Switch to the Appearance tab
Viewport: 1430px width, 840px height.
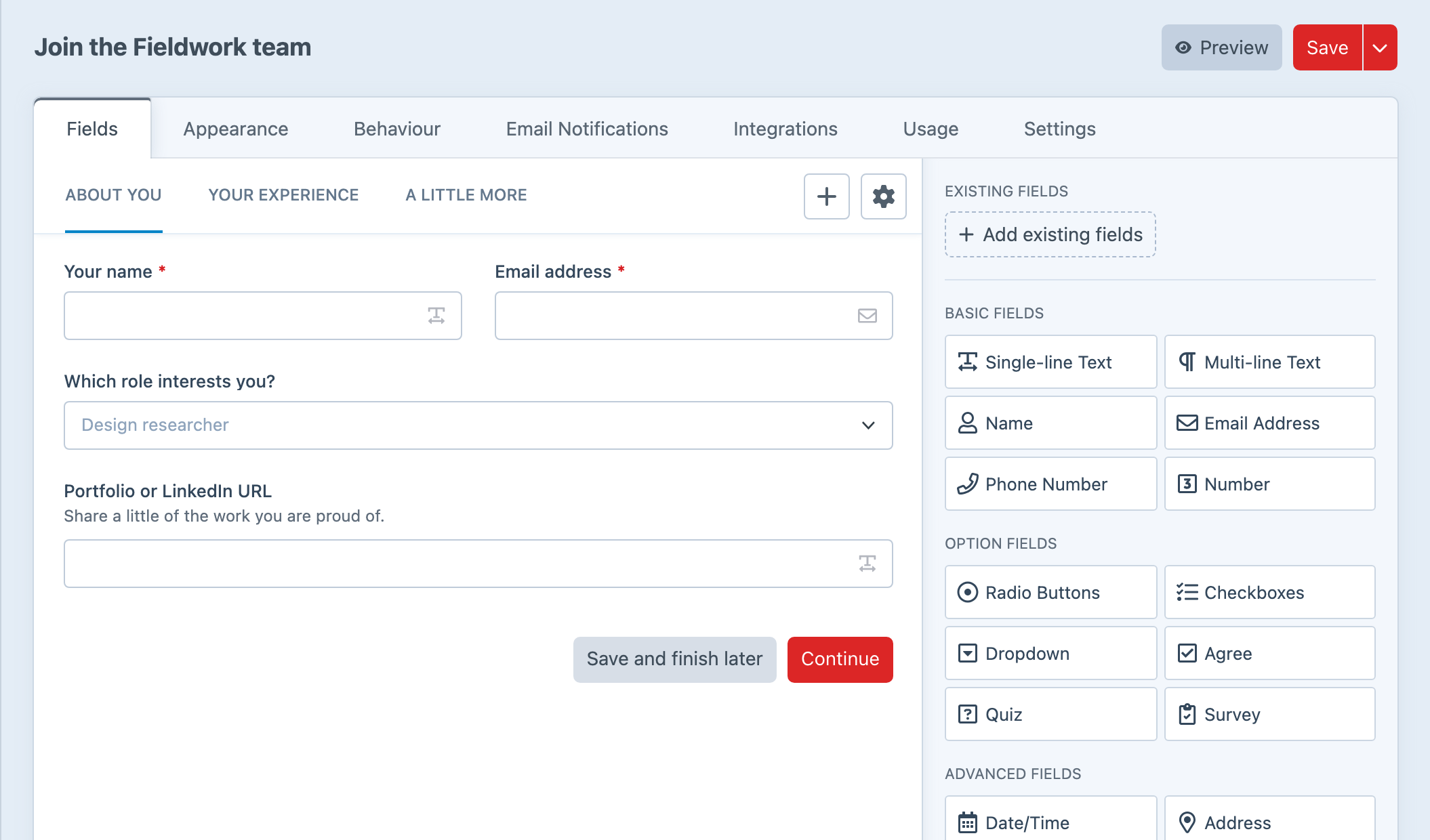[236, 129]
